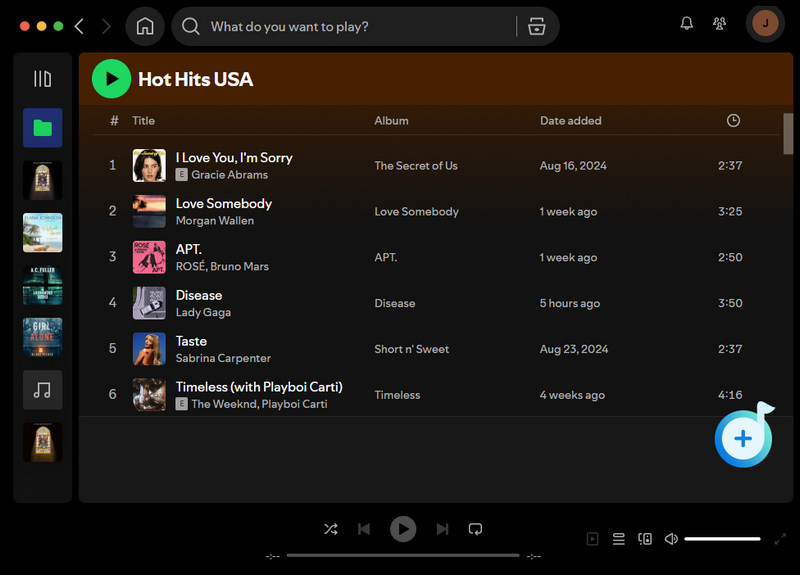Sort by the Album column header
This screenshot has height=575, width=800.
pyautogui.click(x=391, y=121)
